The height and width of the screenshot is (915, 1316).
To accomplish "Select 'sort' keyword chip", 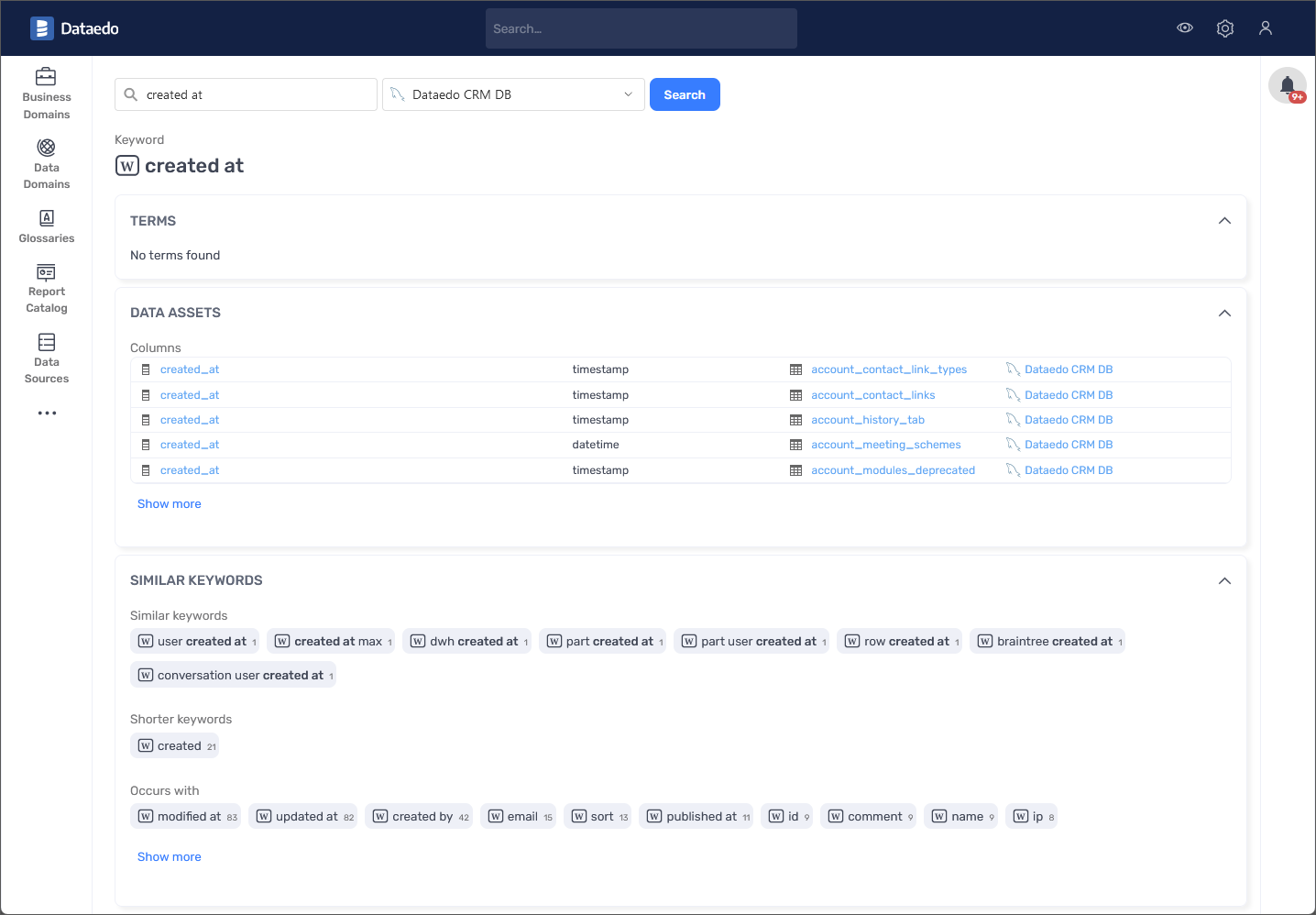I will click(598, 817).
